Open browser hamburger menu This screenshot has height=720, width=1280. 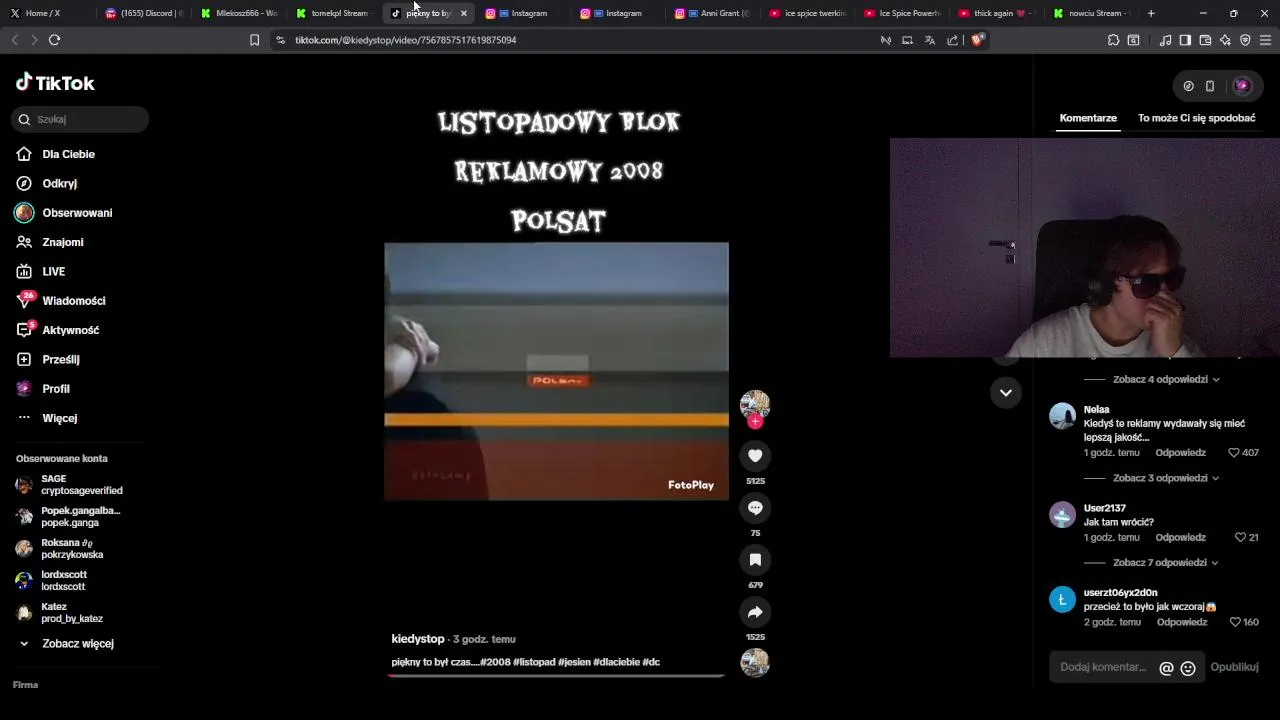(x=1266, y=40)
